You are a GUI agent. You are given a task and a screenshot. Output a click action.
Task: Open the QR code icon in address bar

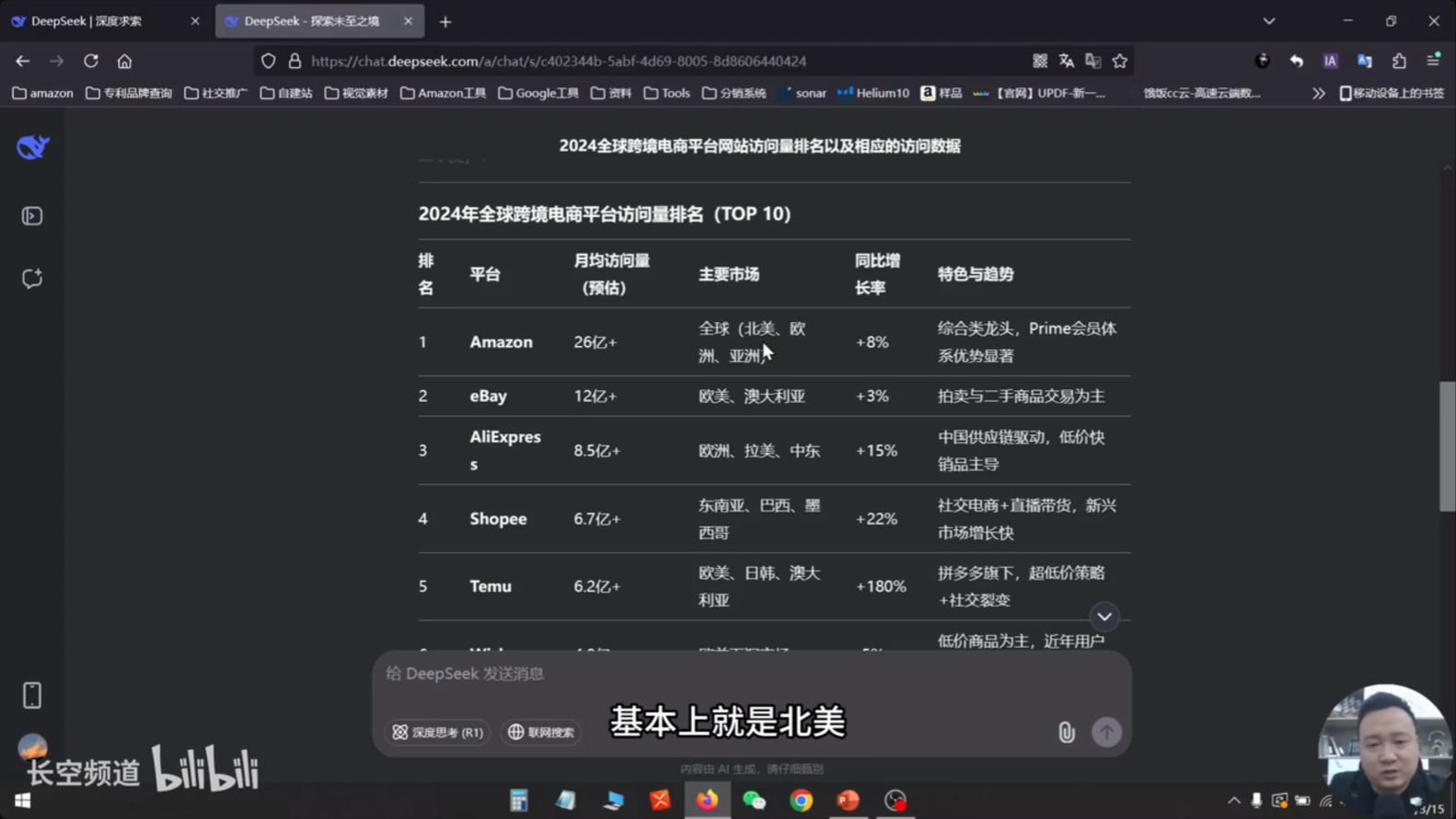(x=1040, y=61)
